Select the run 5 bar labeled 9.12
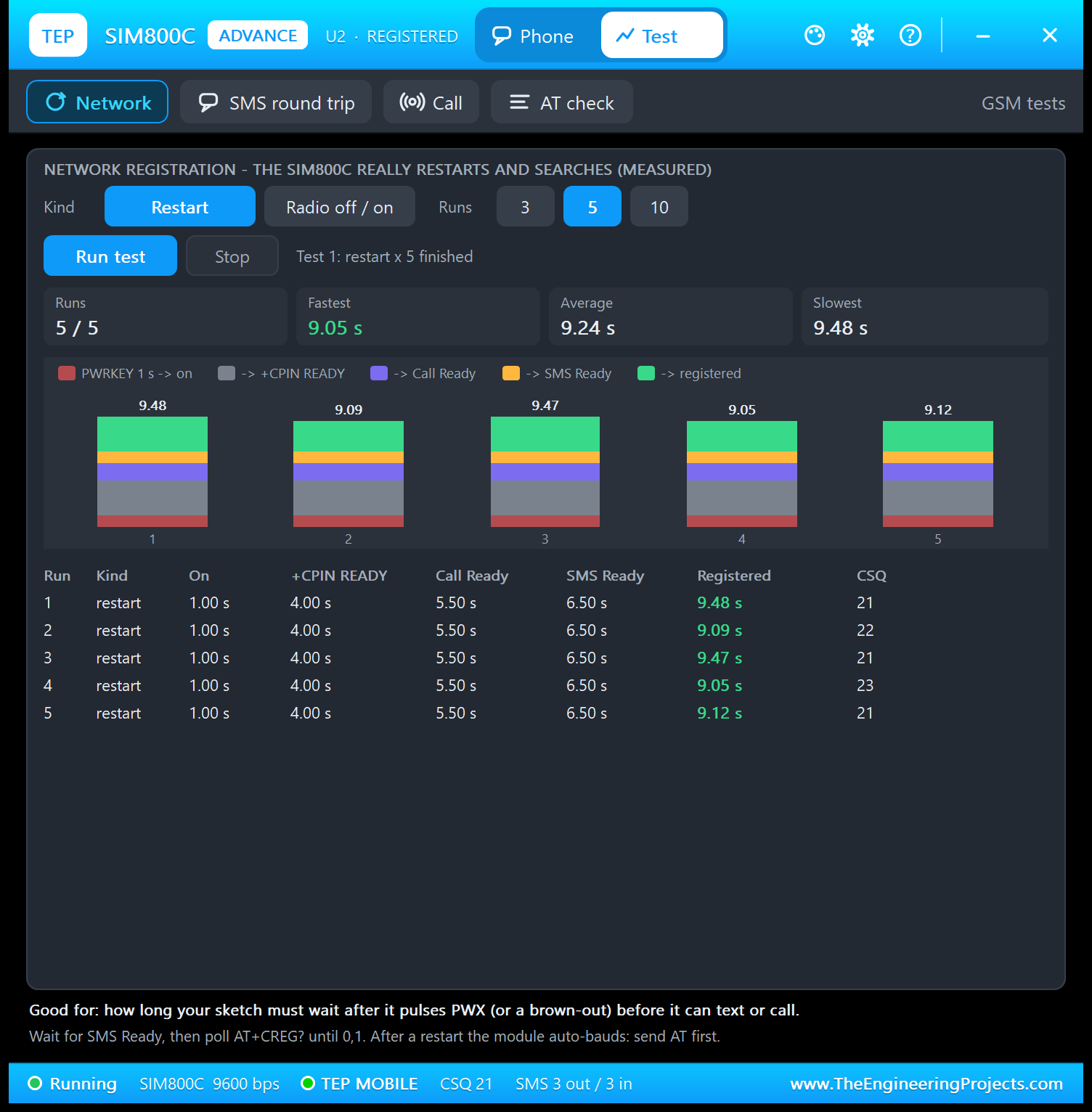This screenshot has height=1112, width=1092. 938,474
